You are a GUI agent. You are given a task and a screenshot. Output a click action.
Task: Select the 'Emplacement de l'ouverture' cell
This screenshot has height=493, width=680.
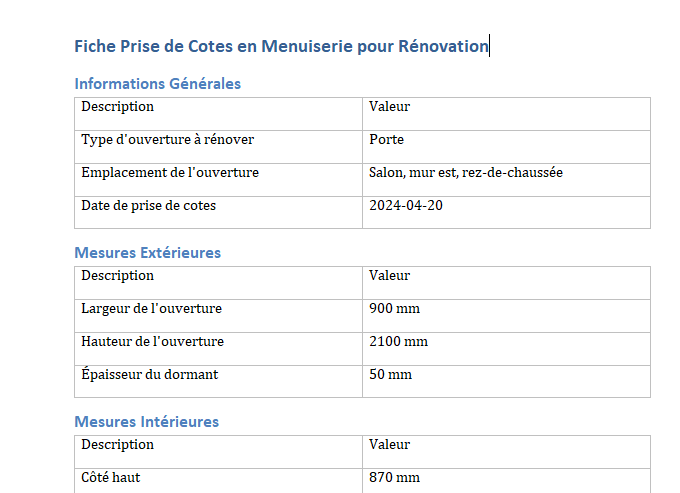pyautogui.click(x=219, y=180)
